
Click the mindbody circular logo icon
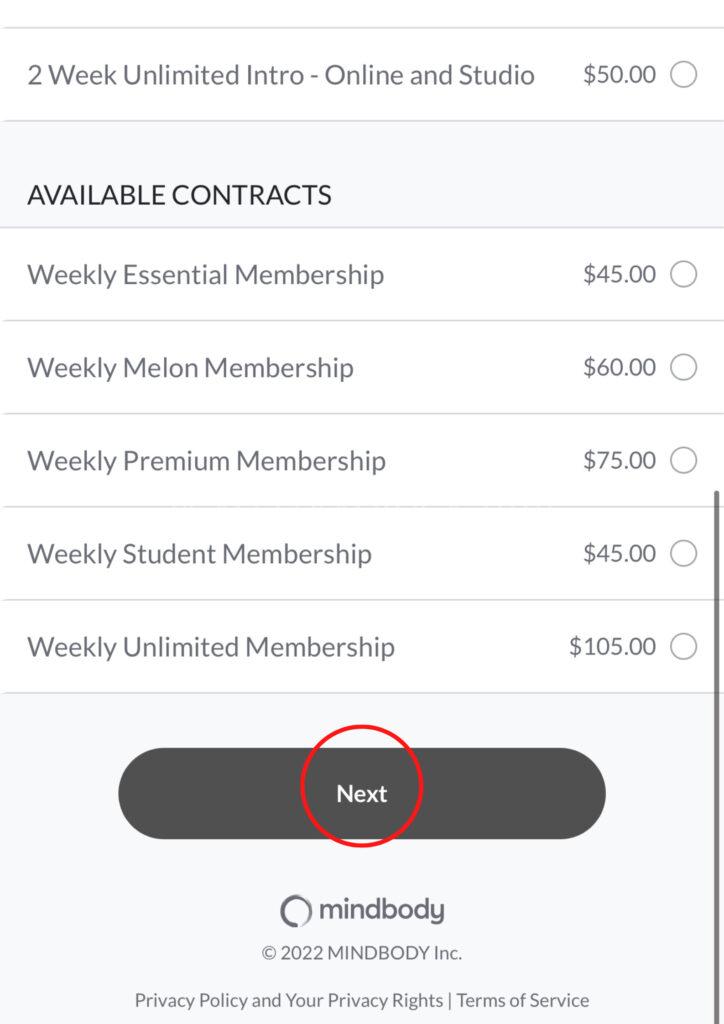(x=296, y=911)
